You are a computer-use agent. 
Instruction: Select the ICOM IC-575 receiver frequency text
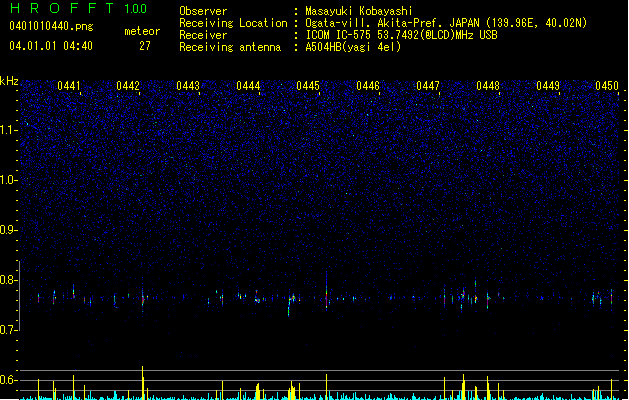coord(401,35)
